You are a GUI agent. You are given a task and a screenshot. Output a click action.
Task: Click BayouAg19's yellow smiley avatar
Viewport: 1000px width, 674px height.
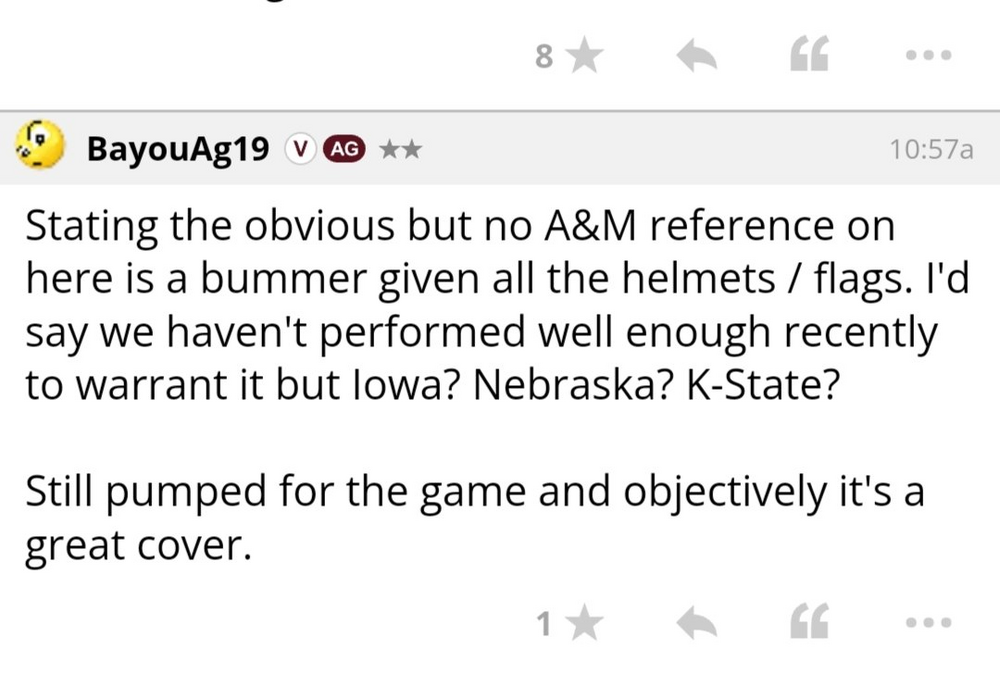[40, 148]
